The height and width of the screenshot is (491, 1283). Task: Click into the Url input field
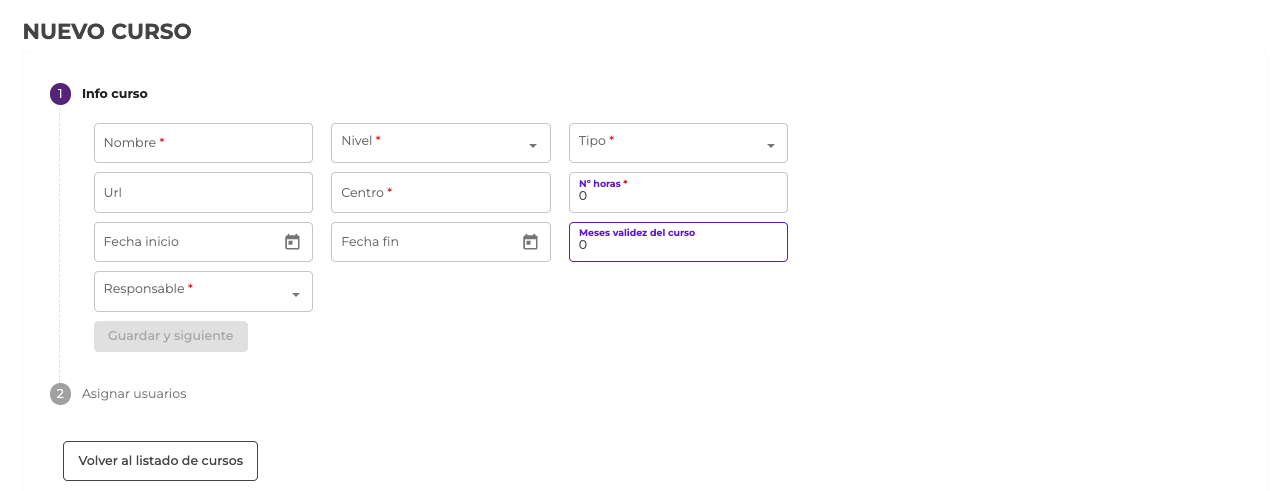point(203,192)
